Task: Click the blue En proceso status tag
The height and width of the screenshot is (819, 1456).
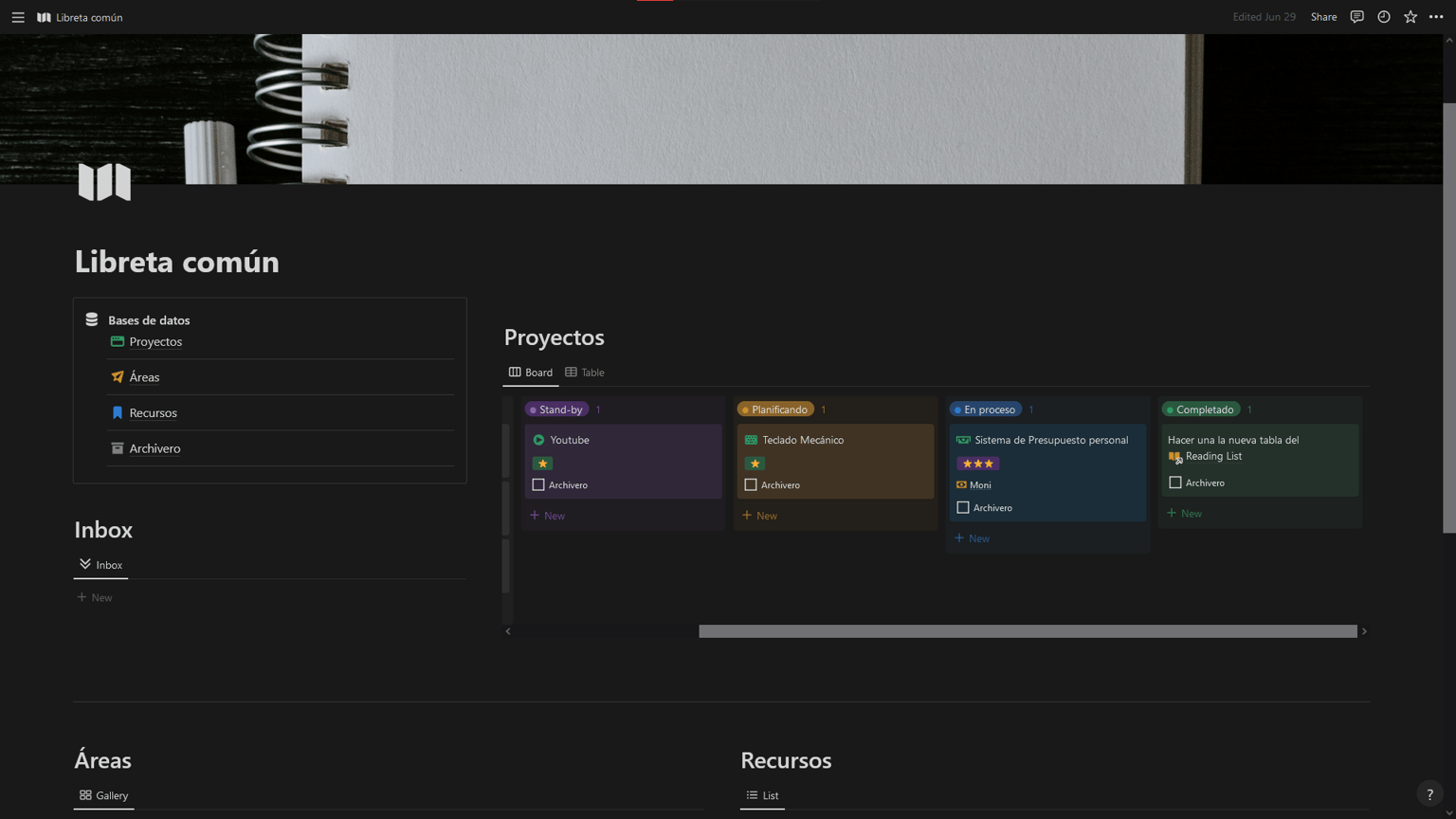Action: point(986,409)
